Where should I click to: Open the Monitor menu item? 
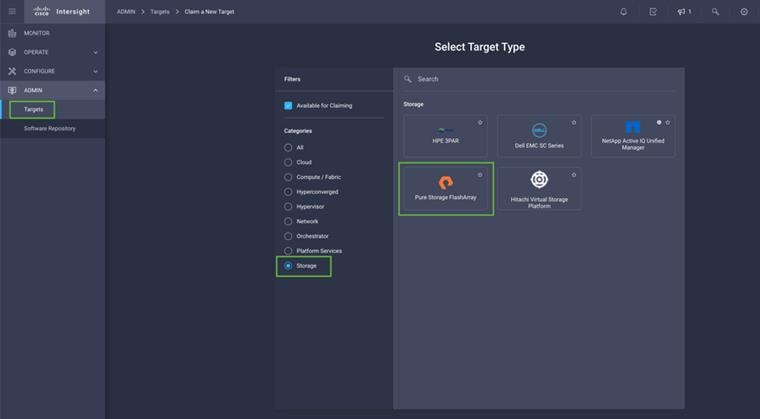tap(52, 33)
